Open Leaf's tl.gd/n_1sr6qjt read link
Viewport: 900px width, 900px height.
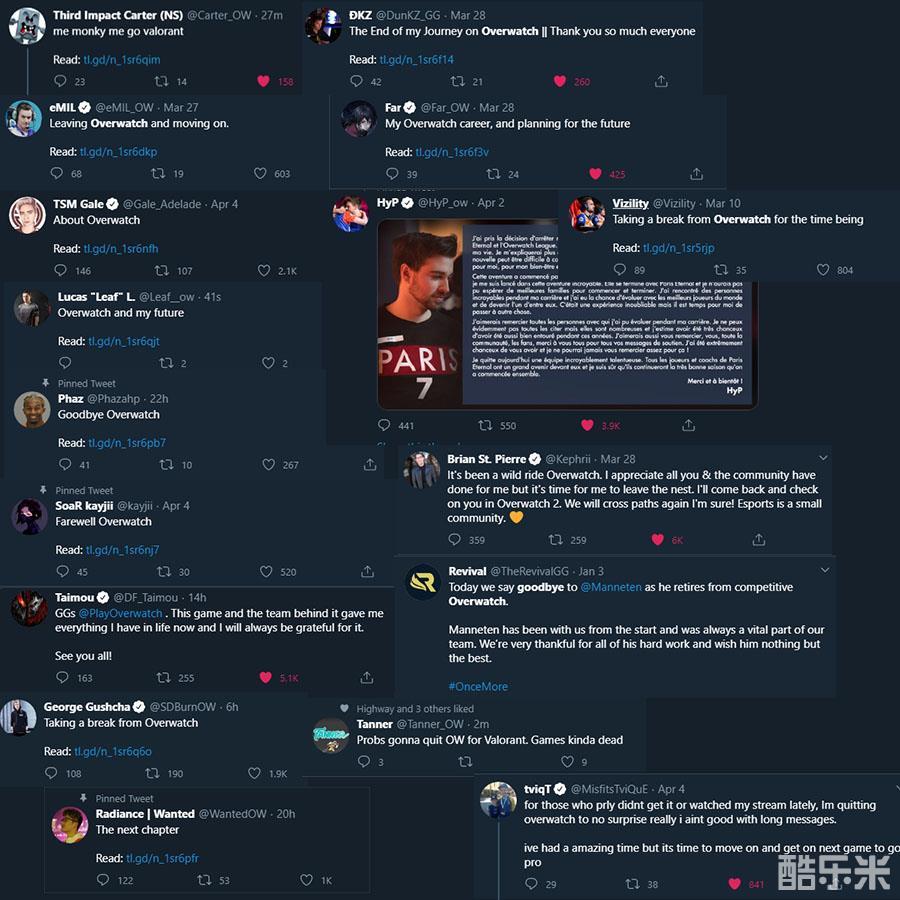124,341
